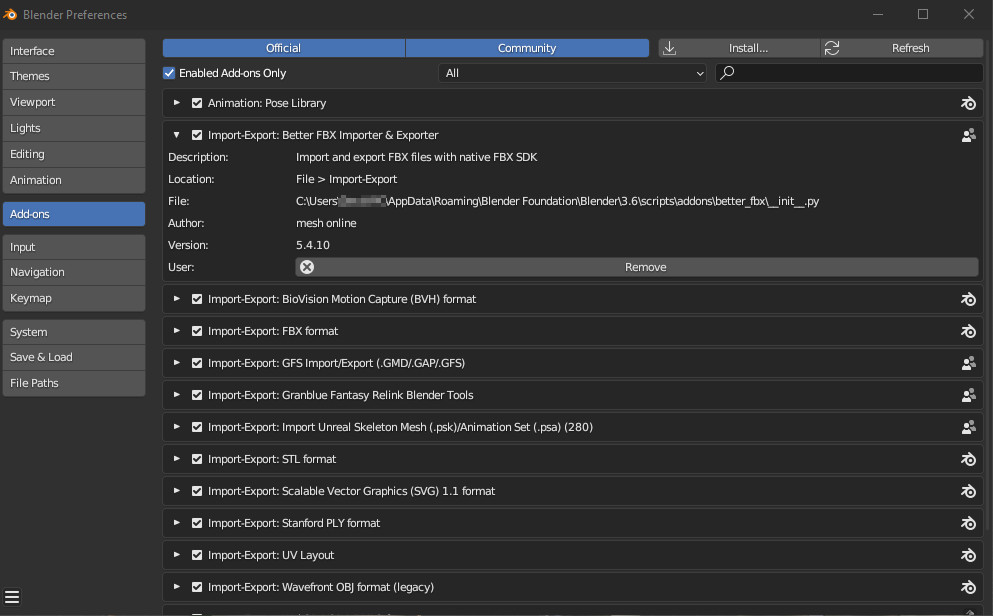Switch to the Keymap section
Image resolution: width=993 pixels, height=616 pixels.
pos(74,298)
